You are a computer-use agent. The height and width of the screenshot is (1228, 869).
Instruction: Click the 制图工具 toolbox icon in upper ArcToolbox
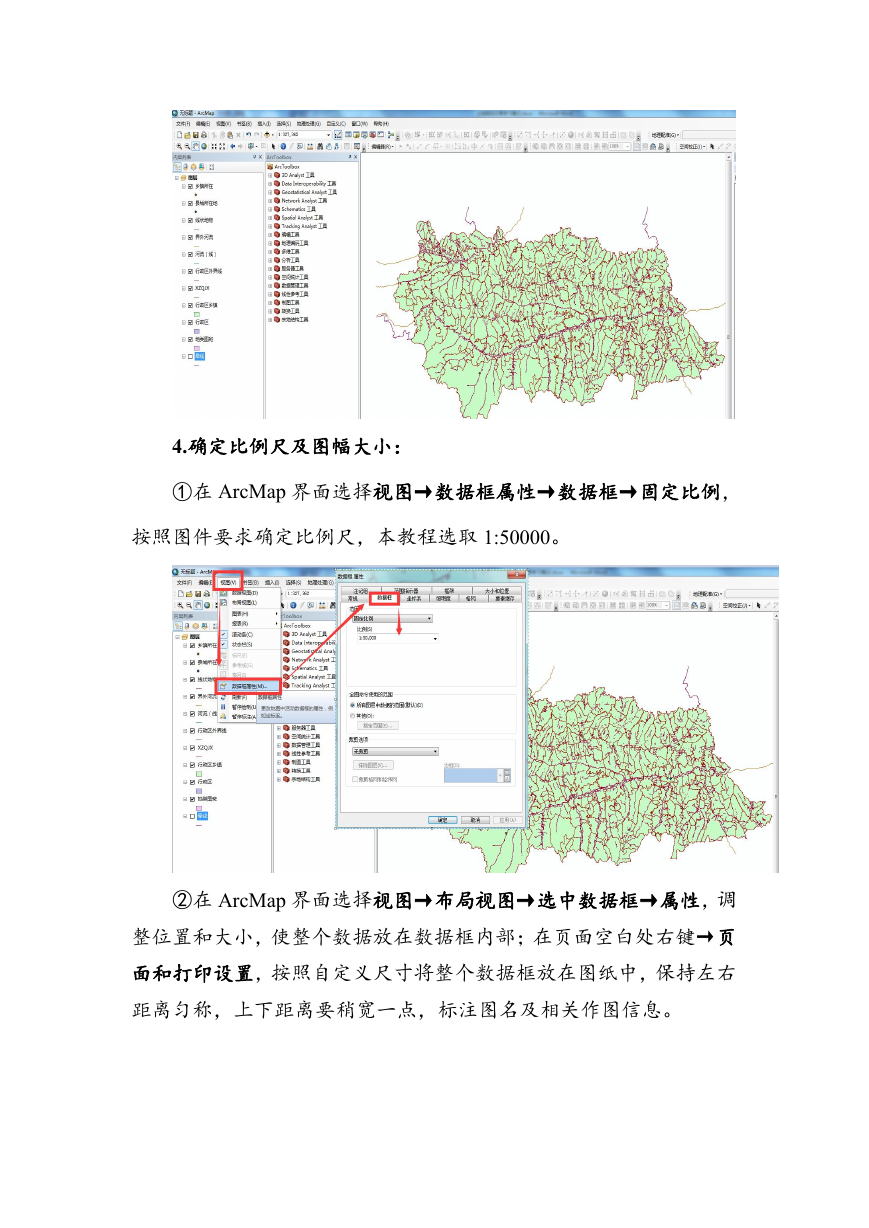[x=277, y=302]
